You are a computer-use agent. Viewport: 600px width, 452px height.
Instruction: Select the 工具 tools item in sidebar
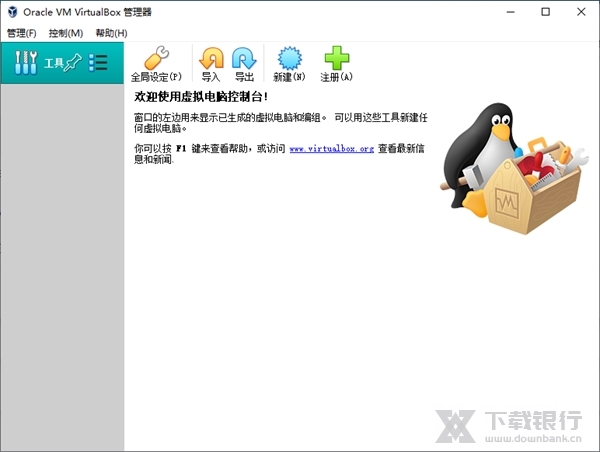click(x=62, y=63)
